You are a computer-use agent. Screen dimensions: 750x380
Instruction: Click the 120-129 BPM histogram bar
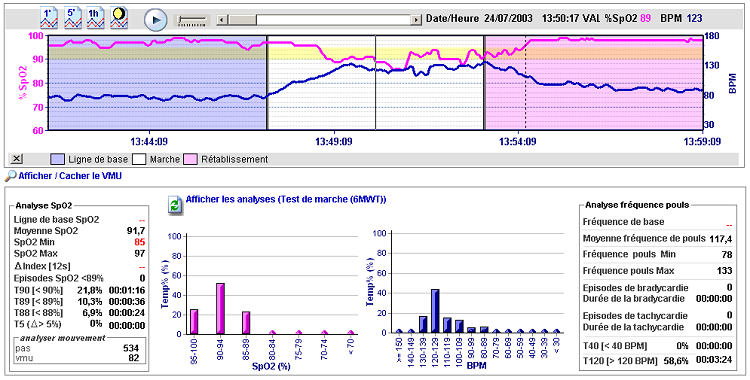point(435,311)
